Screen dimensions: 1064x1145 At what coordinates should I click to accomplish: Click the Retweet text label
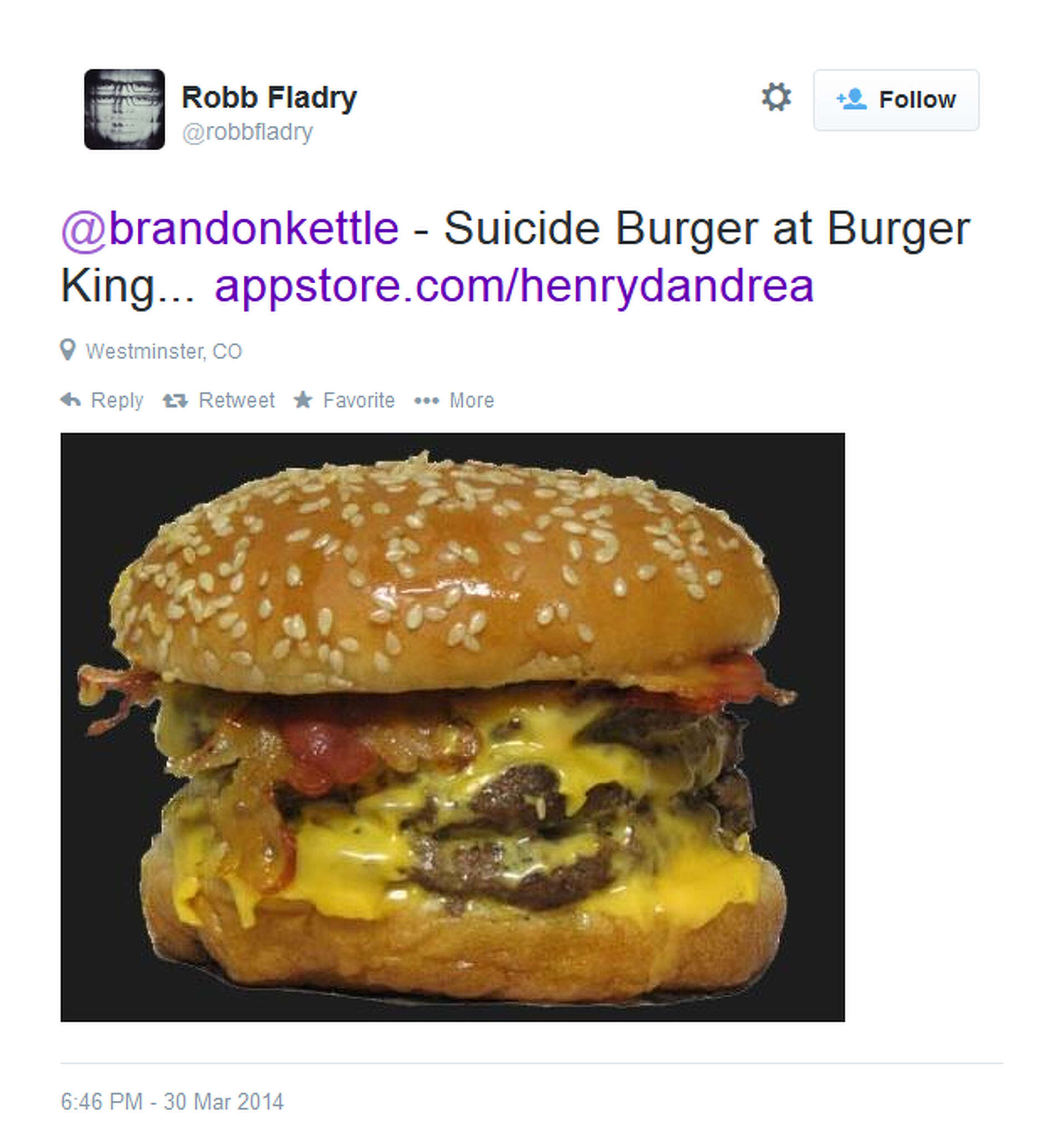pyautogui.click(x=236, y=400)
